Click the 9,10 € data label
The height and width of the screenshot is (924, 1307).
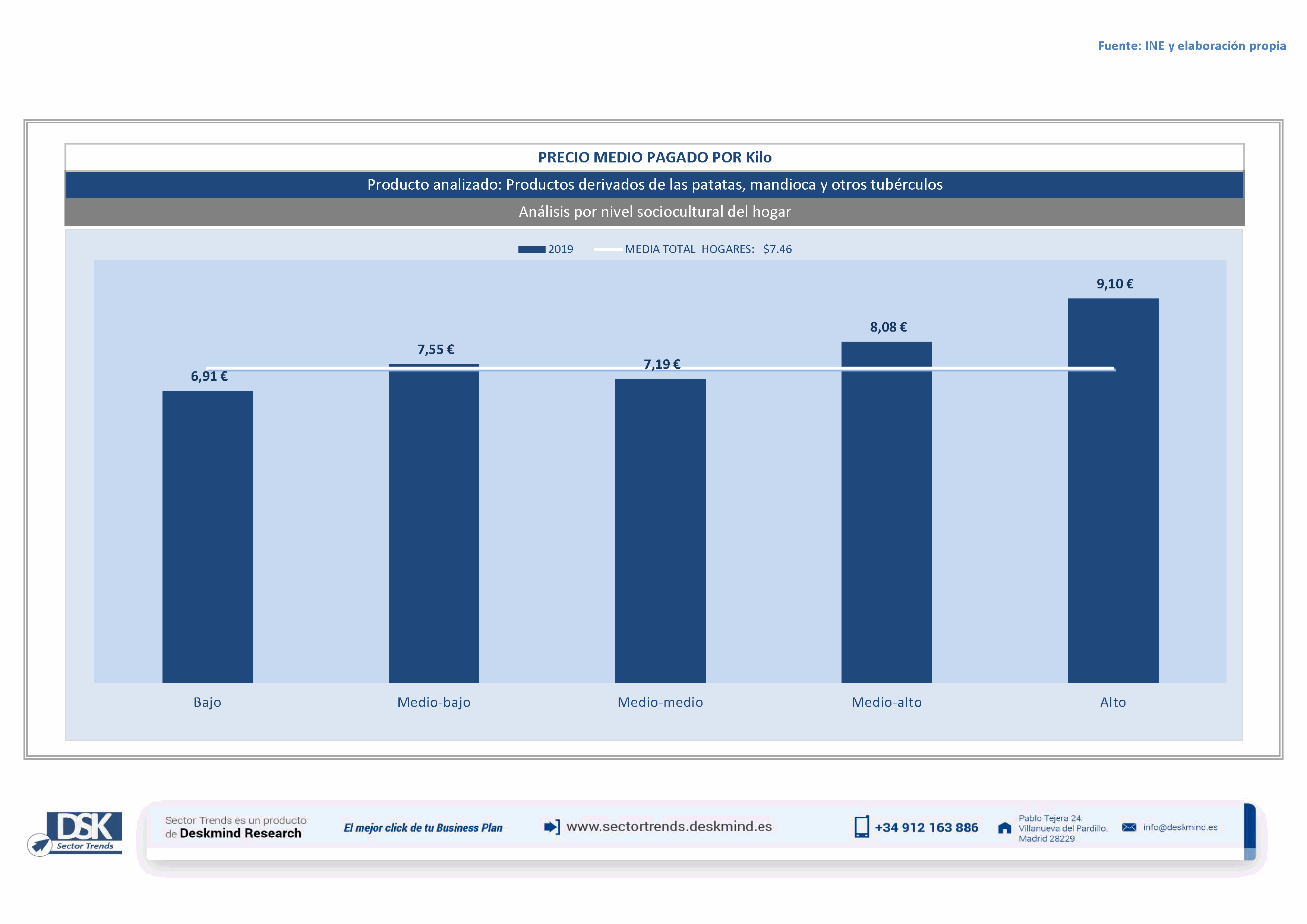coord(1115,284)
